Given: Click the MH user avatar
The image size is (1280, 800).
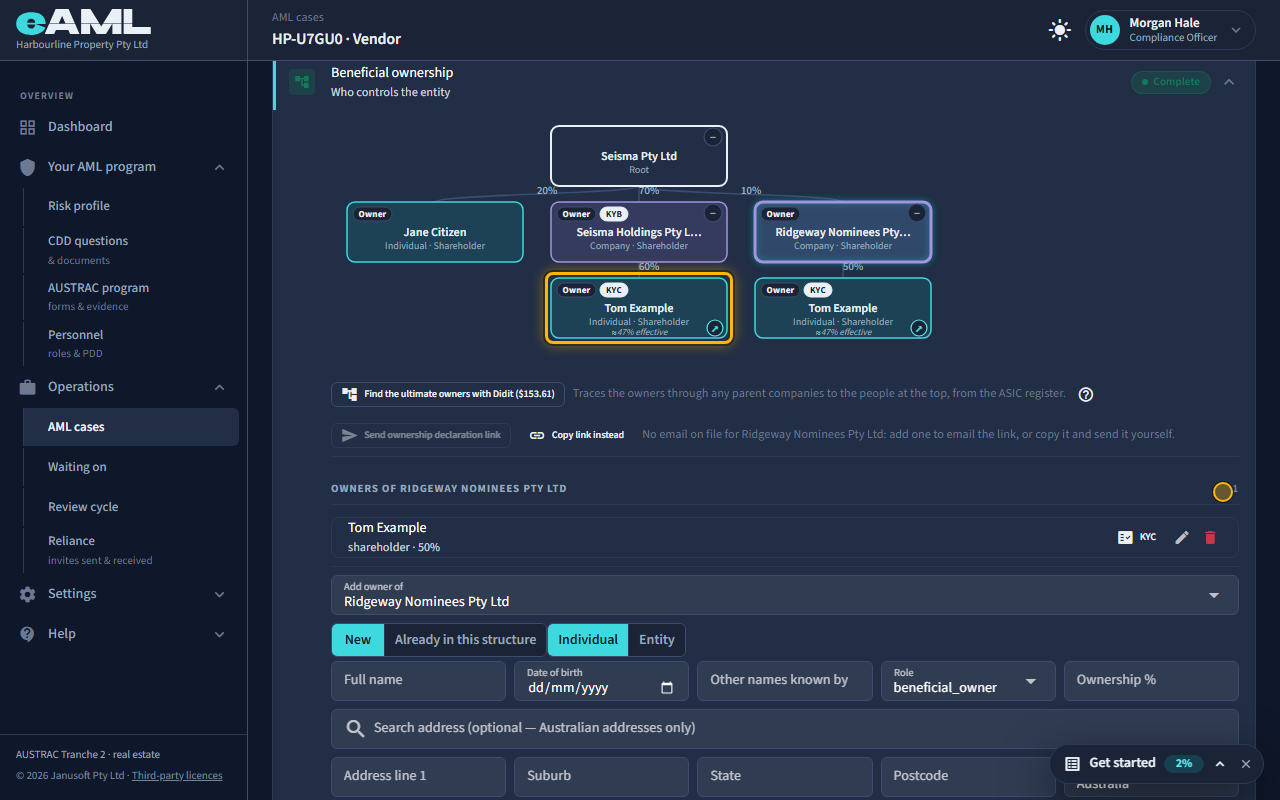Looking at the screenshot, I should 1104,30.
